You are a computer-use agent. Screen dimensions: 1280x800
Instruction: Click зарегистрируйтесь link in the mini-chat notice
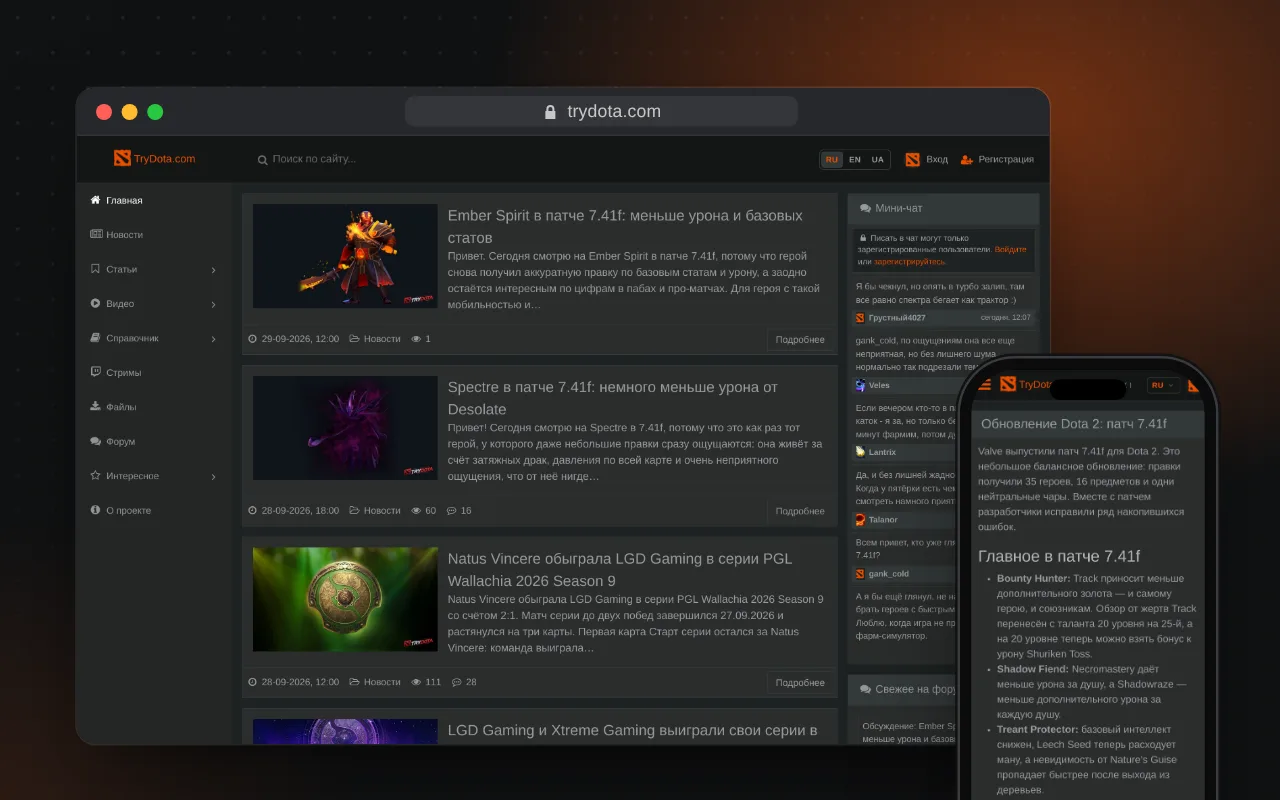pyautogui.click(x=909, y=261)
